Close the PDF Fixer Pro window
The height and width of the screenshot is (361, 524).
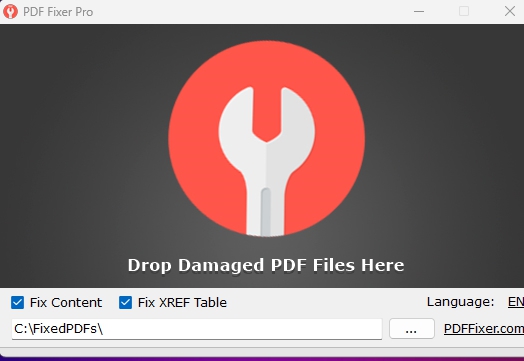tap(510, 12)
